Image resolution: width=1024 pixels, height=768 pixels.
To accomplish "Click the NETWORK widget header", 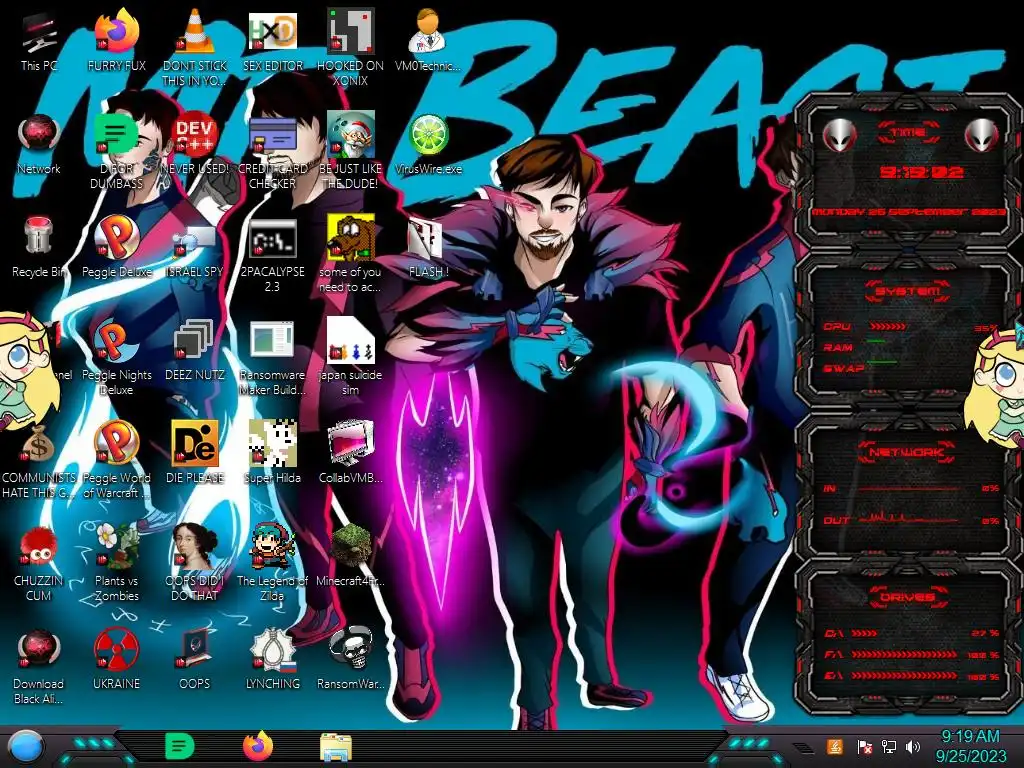I will point(906,451).
